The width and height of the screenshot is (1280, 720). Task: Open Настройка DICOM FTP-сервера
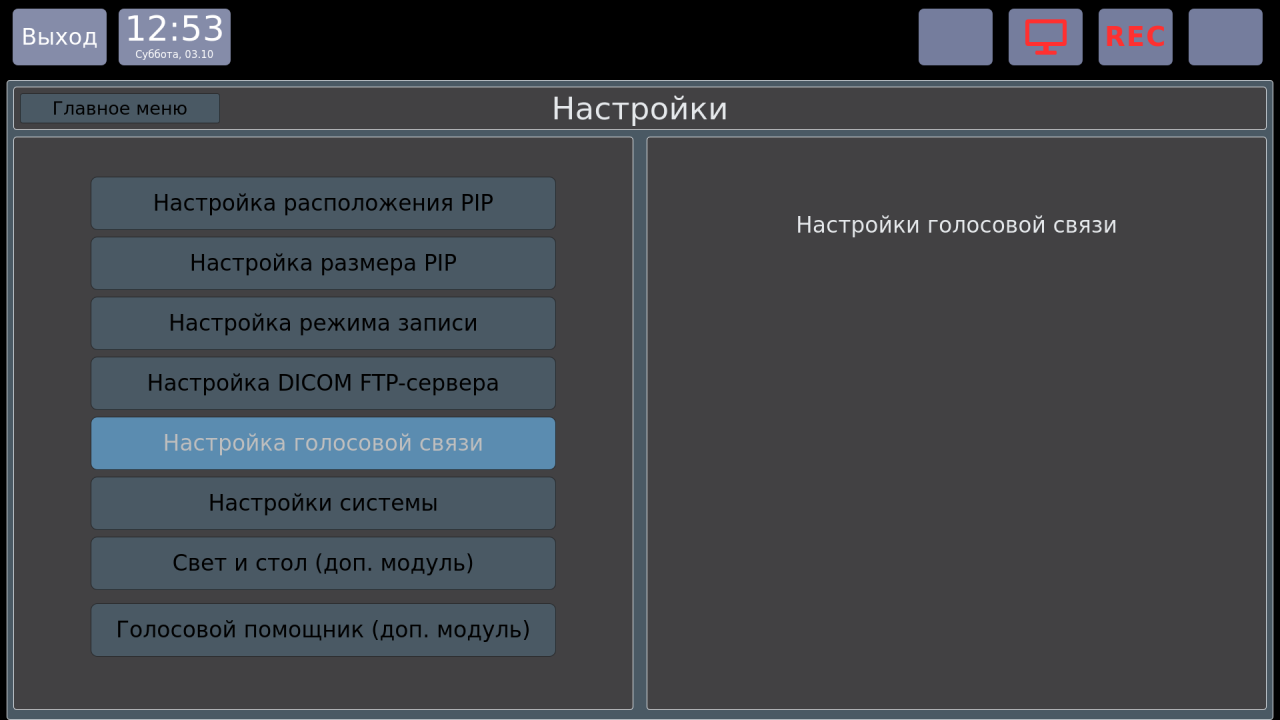coord(323,383)
